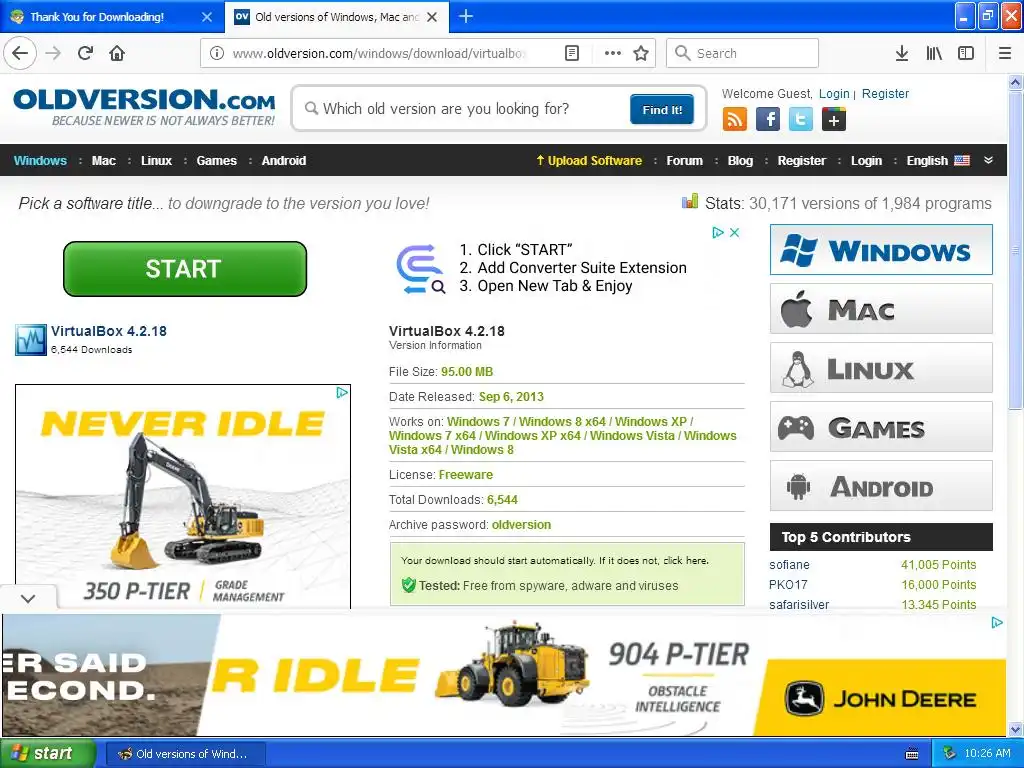Open the Windows start button
This screenshot has width=1024, height=768.
click(x=47, y=754)
